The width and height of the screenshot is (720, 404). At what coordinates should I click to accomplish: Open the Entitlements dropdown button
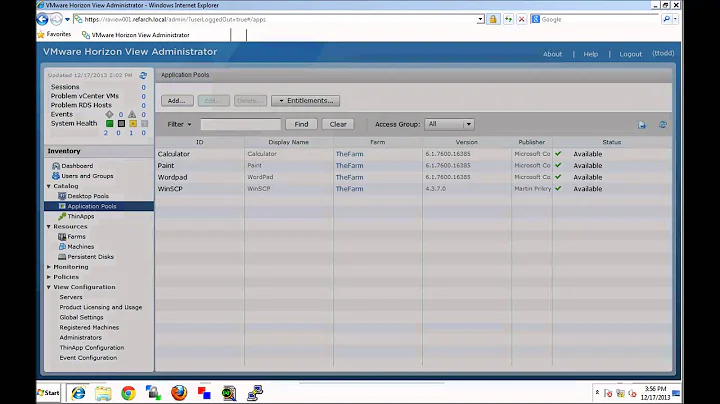coord(305,101)
